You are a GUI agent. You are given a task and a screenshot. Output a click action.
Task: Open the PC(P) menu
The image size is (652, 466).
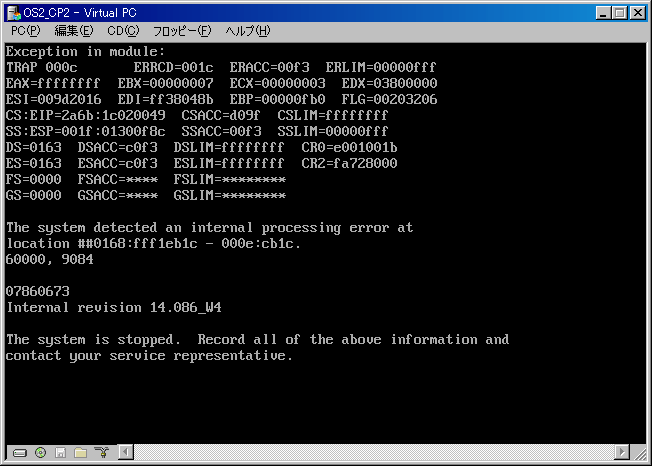click(x=25, y=31)
